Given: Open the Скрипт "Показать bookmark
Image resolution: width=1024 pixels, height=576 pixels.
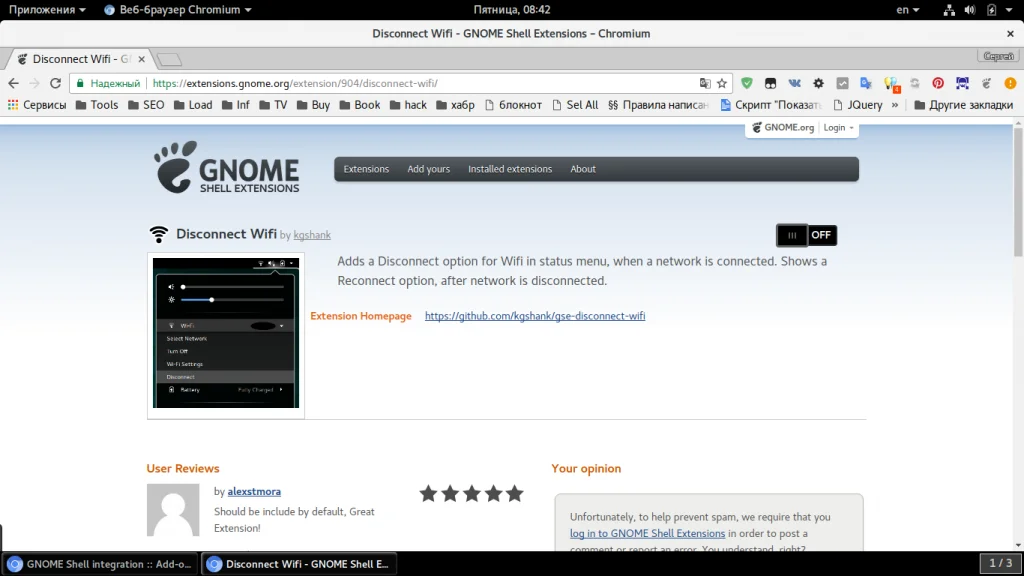Looking at the screenshot, I should pyautogui.click(x=771, y=104).
